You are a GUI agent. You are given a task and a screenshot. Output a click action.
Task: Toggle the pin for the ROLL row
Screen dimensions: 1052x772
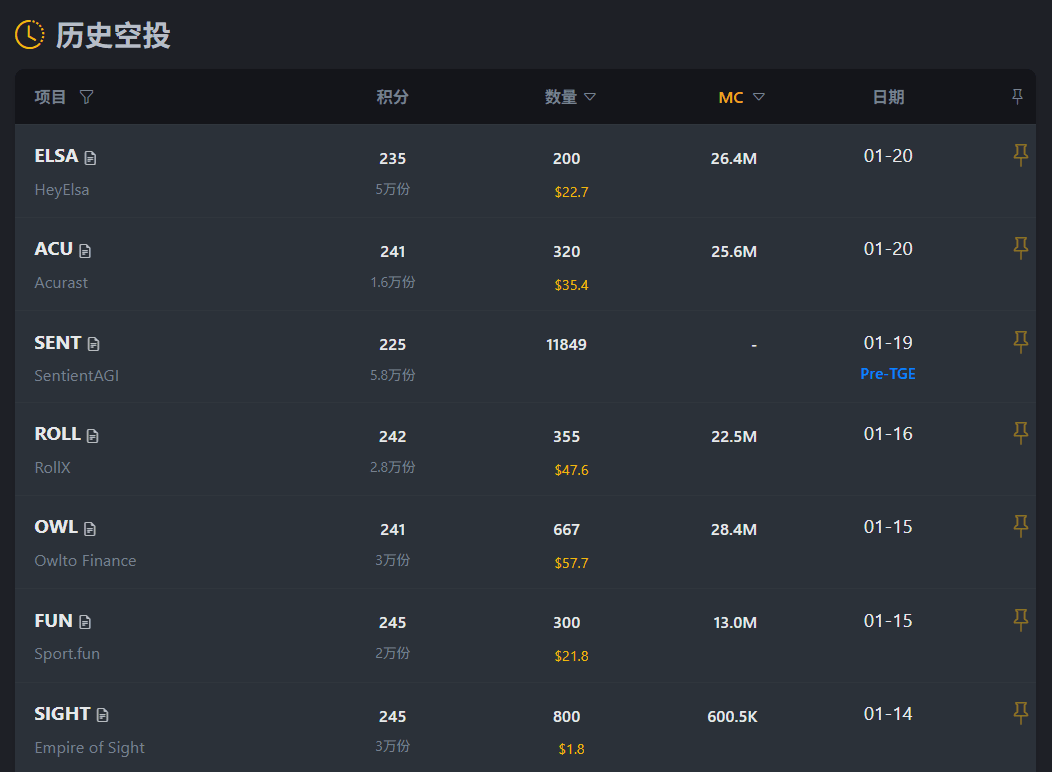(1020, 433)
